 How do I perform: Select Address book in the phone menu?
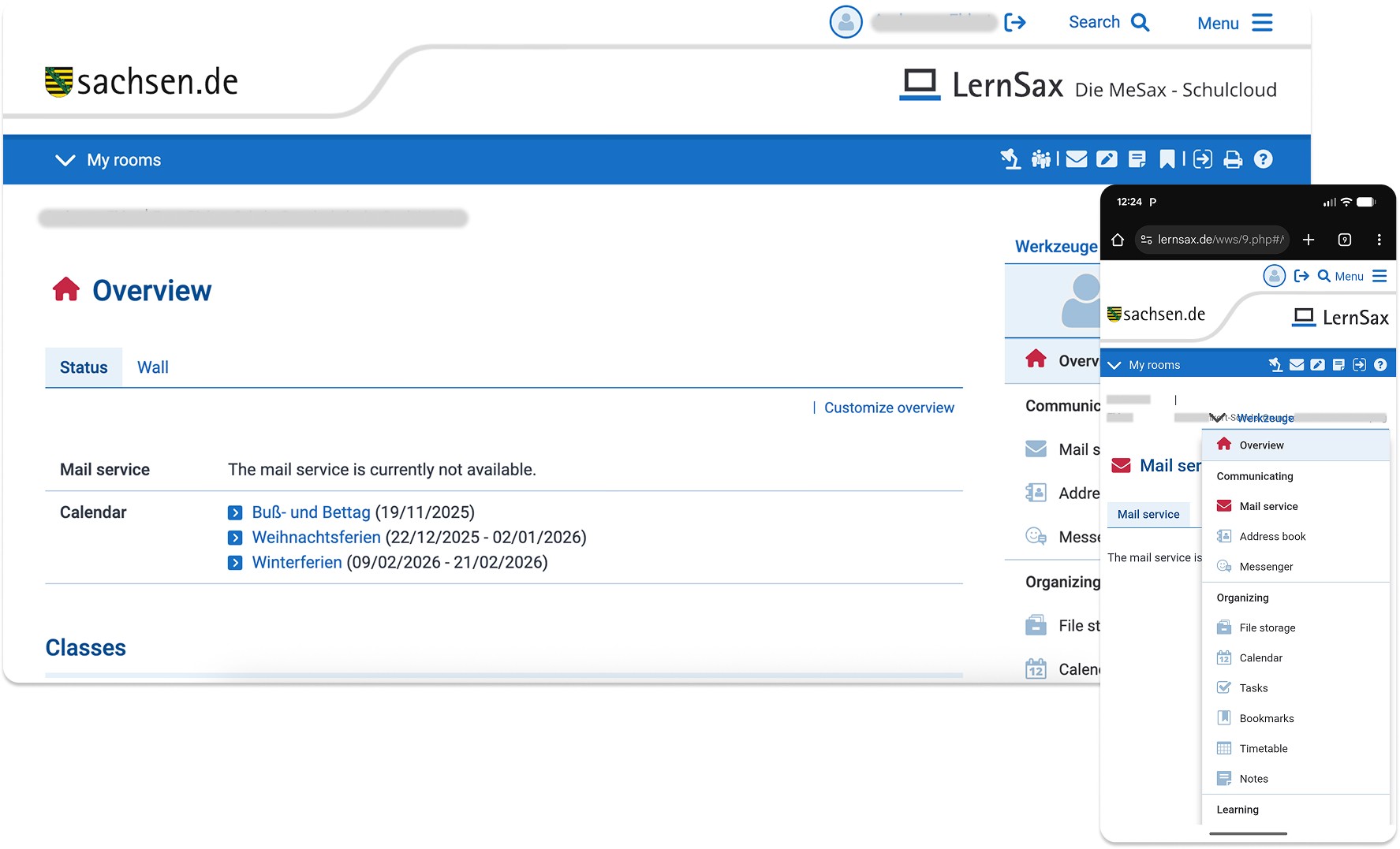1295,536
